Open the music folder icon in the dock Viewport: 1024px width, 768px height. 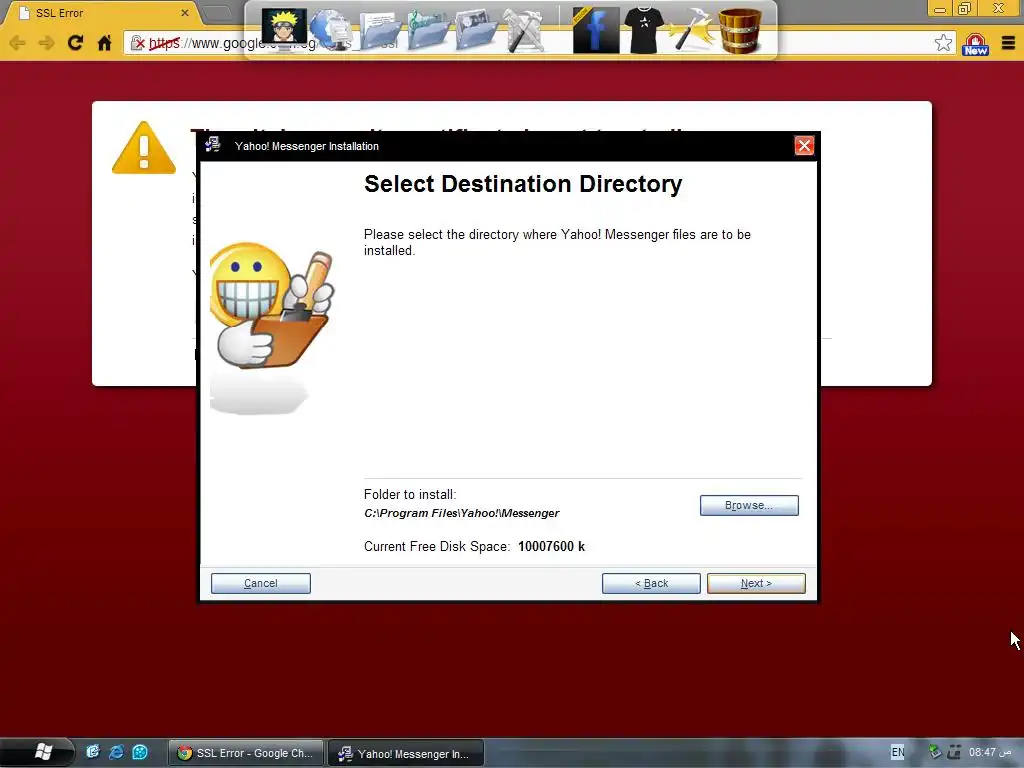coord(428,30)
